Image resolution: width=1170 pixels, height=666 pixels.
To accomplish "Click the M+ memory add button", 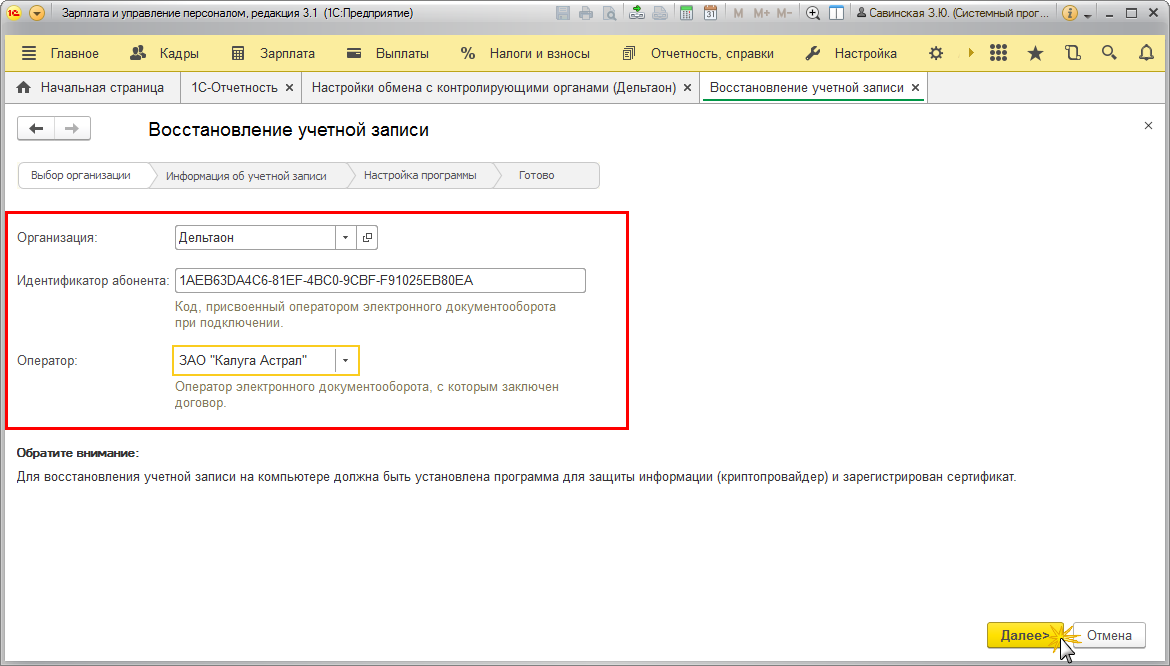I will point(761,13).
